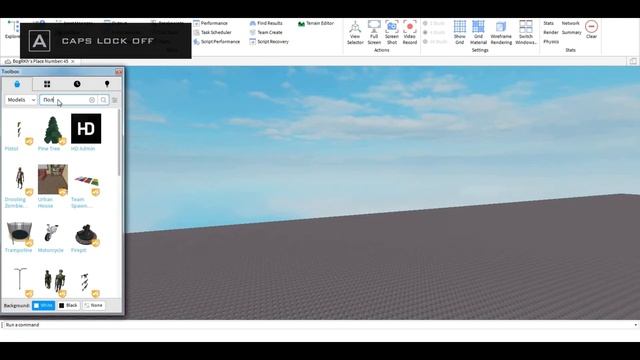Open the Terrain Editor
This screenshot has height=360, width=640.
[x=316, y=24]
